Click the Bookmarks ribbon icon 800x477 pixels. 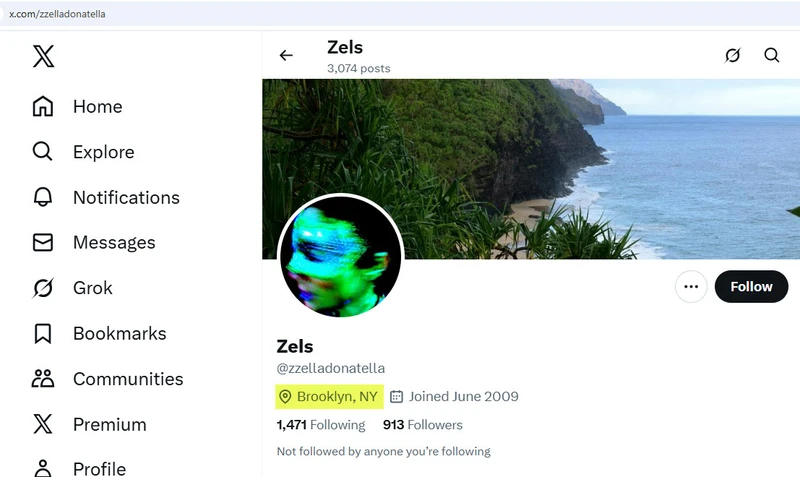(x=43, y=333)
